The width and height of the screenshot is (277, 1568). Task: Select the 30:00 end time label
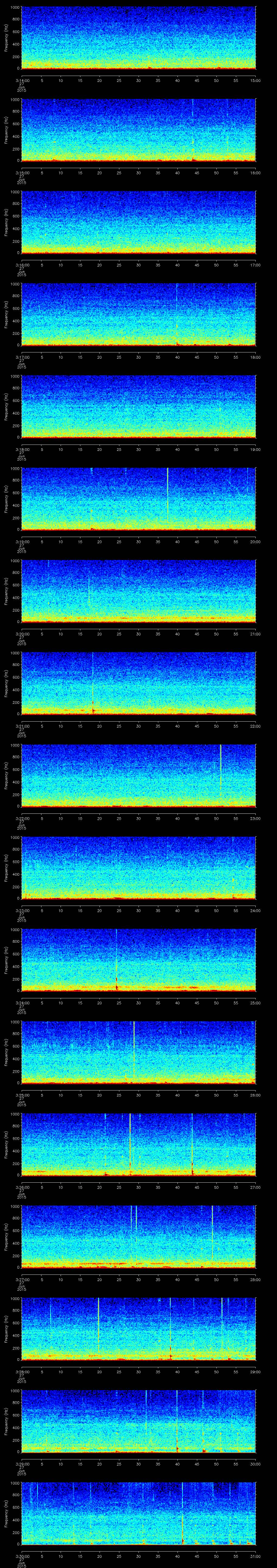pyautogui.click(x=256, y=1464)
